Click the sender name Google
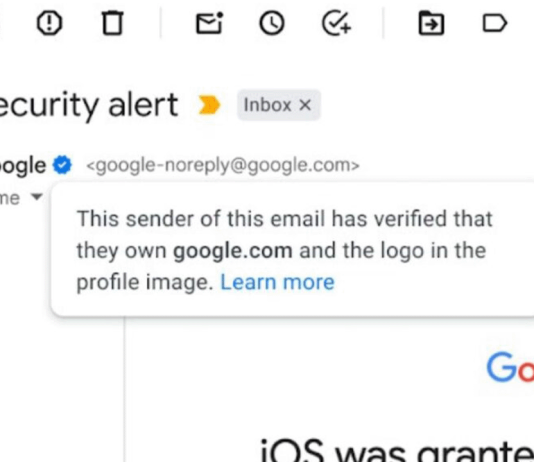This screenshot has height=462, width=534. click(23, 166)
